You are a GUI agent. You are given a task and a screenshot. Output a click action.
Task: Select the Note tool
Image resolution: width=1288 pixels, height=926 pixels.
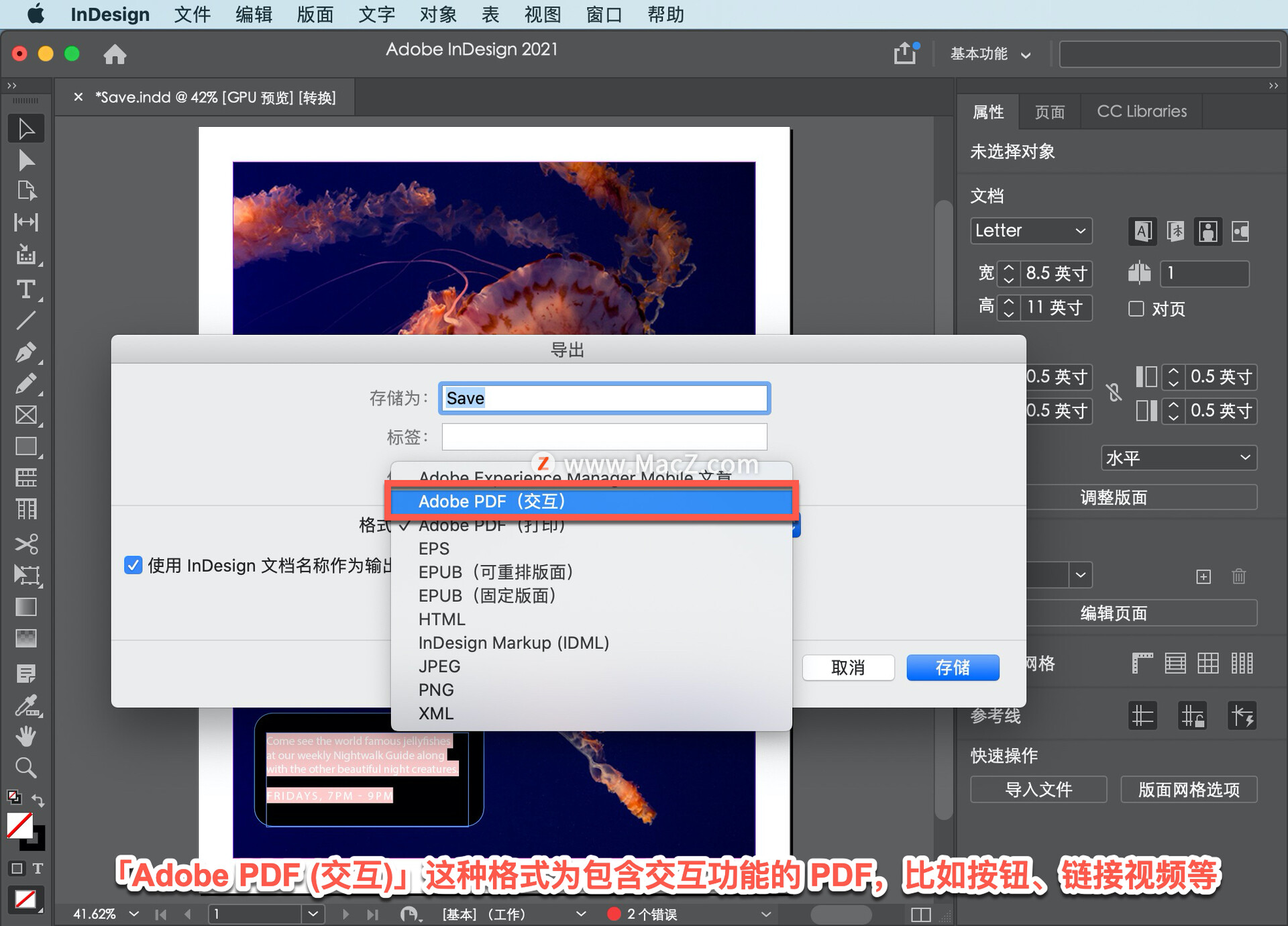pos(26,673)
